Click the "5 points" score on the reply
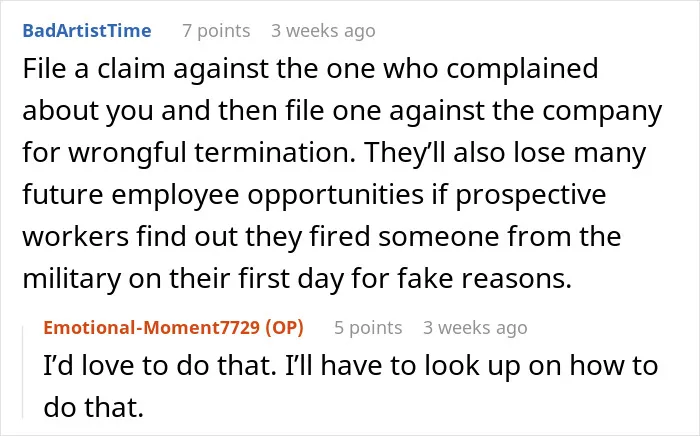The image size is (700, 436). coord(368,328)
